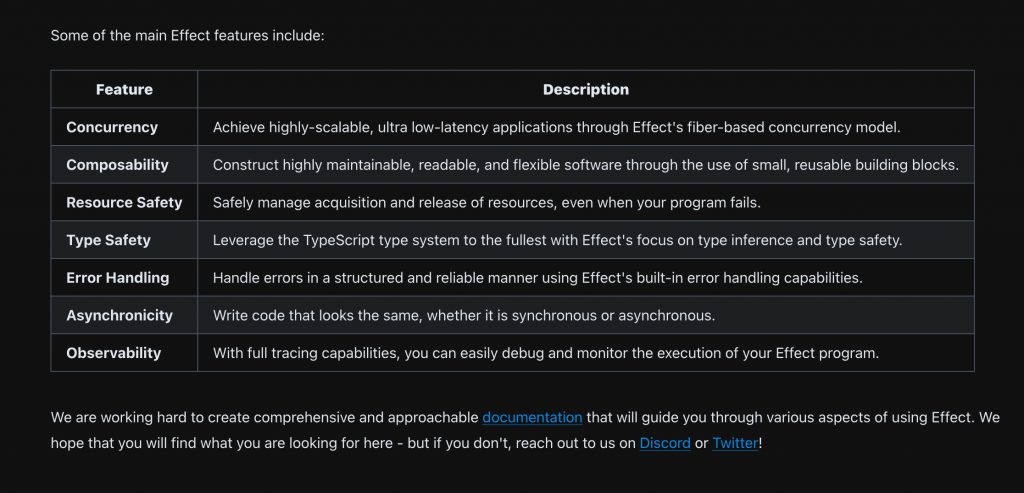Click the Type Safety feature cell

108,240
